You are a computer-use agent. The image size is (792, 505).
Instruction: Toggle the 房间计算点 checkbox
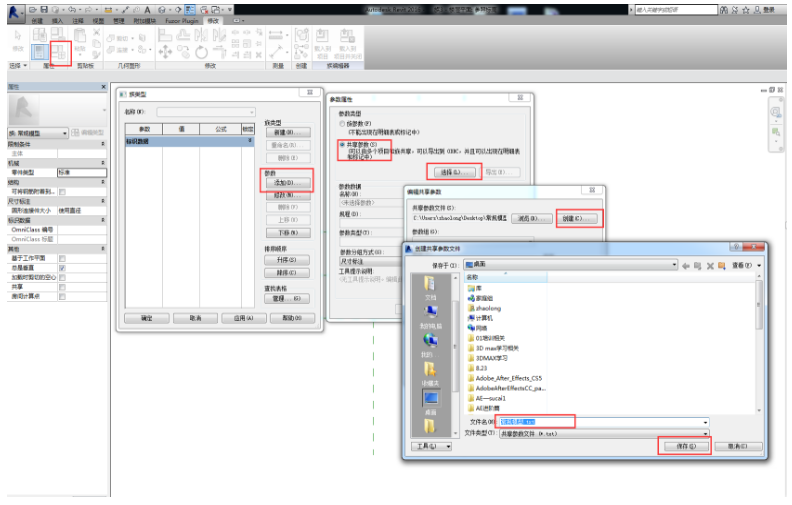62,296
